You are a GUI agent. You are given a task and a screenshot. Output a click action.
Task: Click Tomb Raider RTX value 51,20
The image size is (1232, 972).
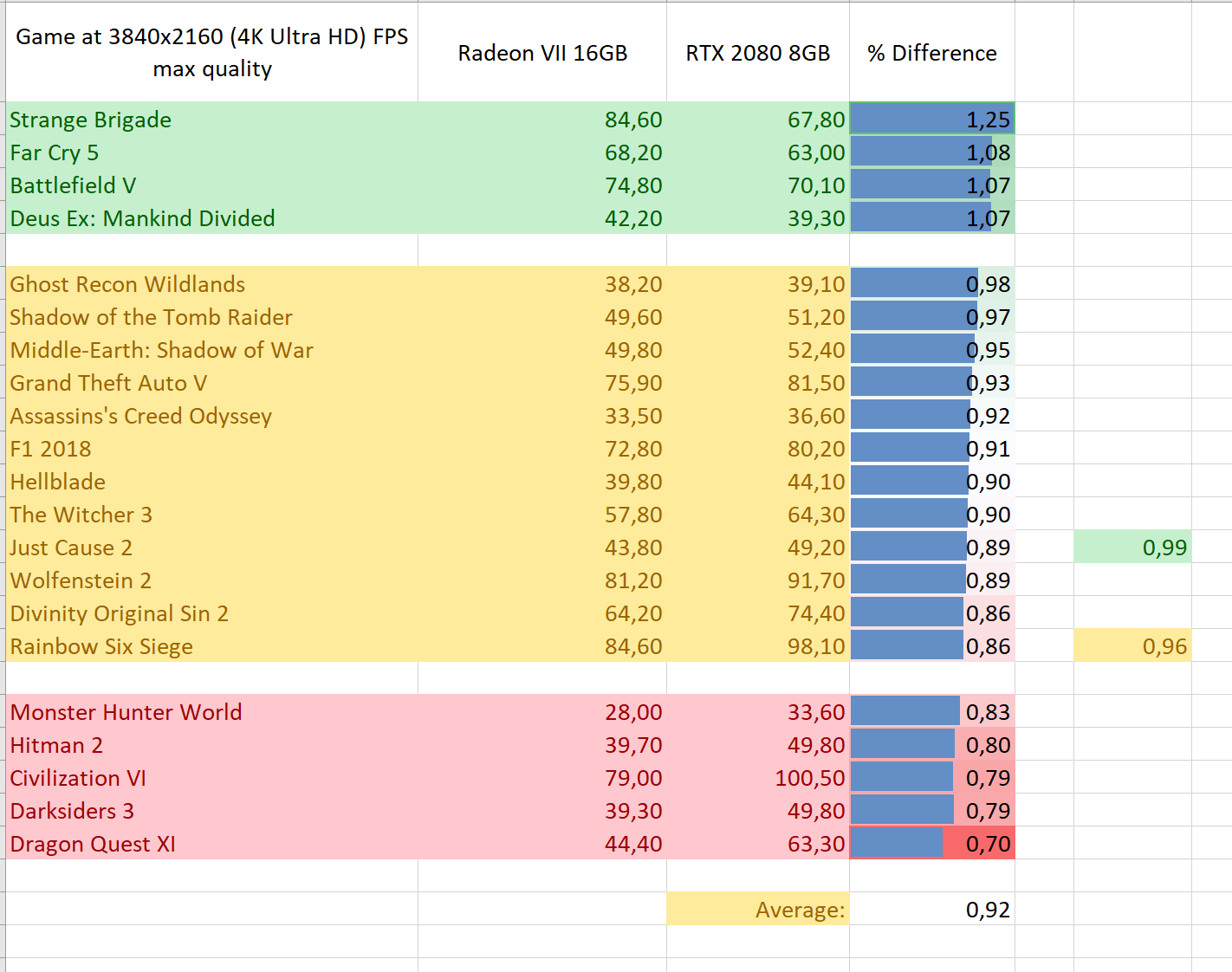tap(758, 316)
